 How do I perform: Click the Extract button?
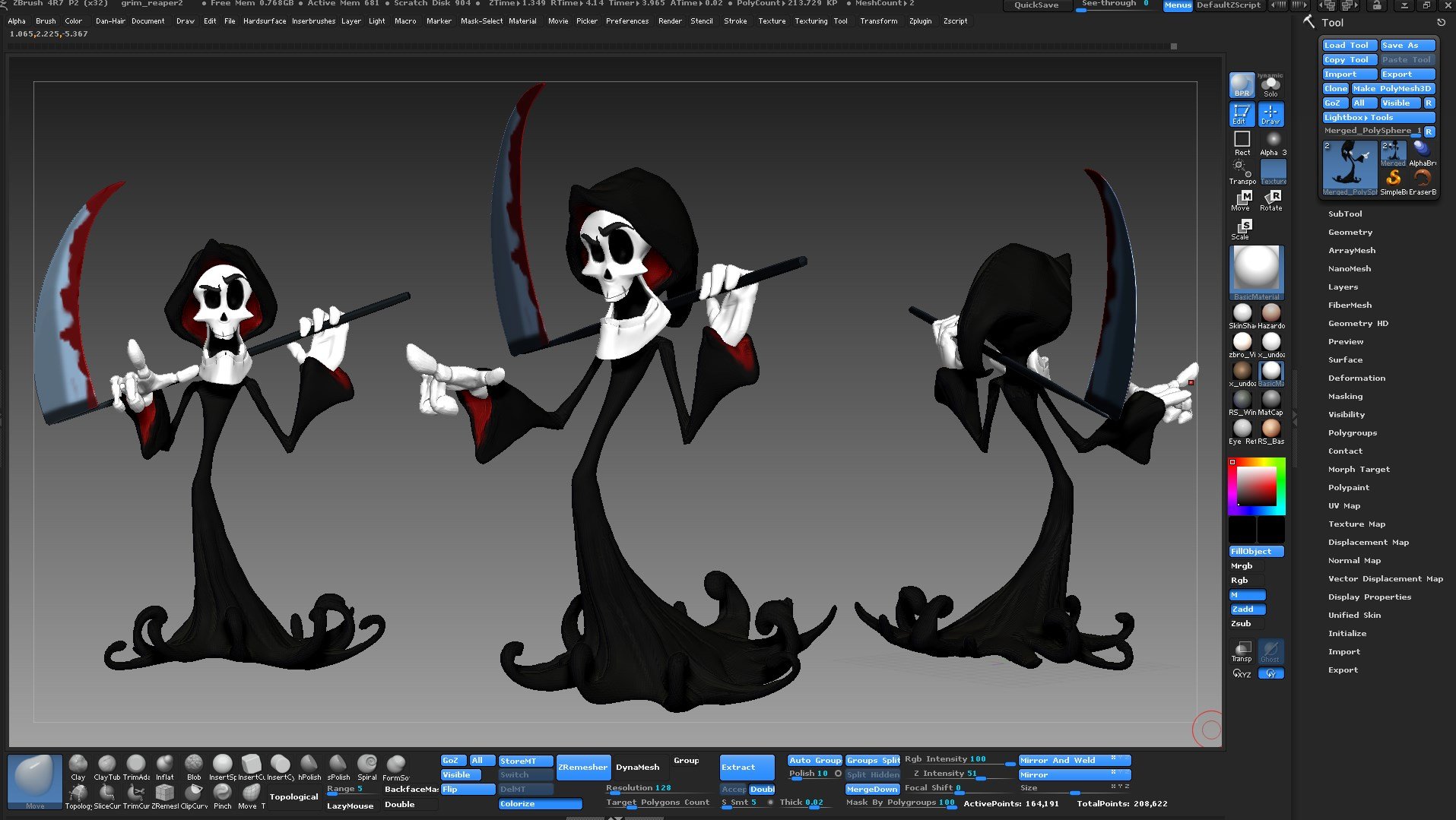(747, 767)
